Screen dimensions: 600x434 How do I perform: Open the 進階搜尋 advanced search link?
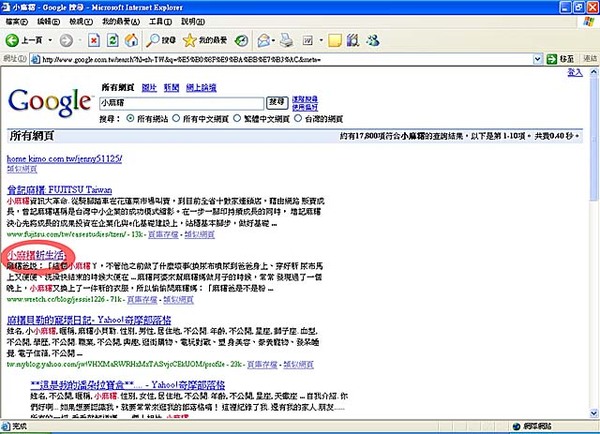pos(305,99)
